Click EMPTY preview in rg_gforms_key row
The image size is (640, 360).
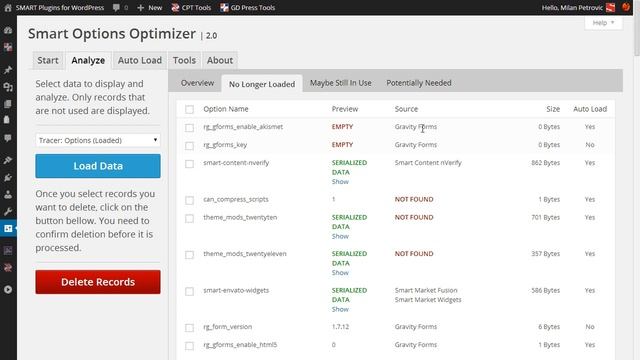pyautogui.click(x=342, y=144)
